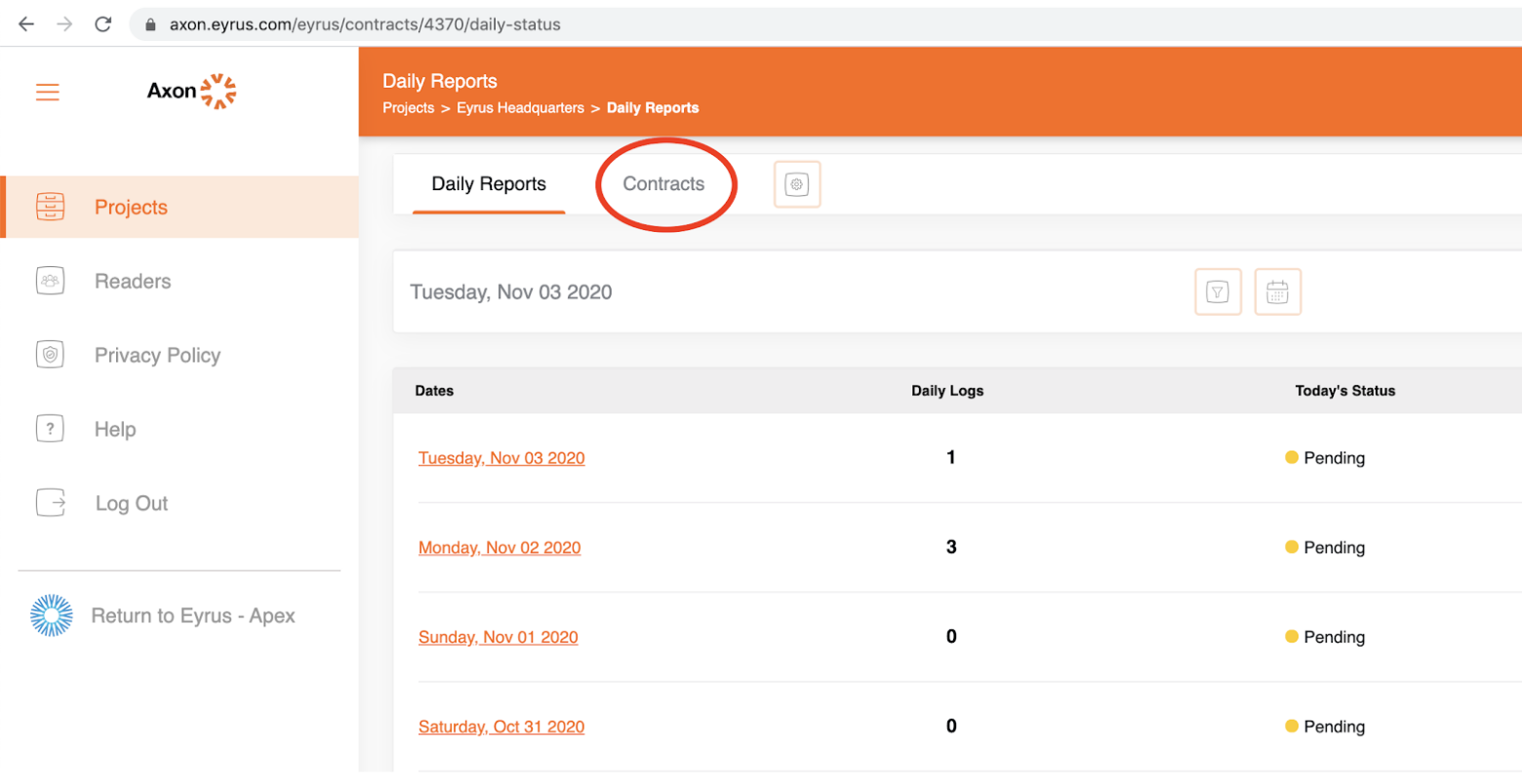
Task: Click the Eyrus Apex starburst icon
Action: pyautogui.click(x=52, y=615)
